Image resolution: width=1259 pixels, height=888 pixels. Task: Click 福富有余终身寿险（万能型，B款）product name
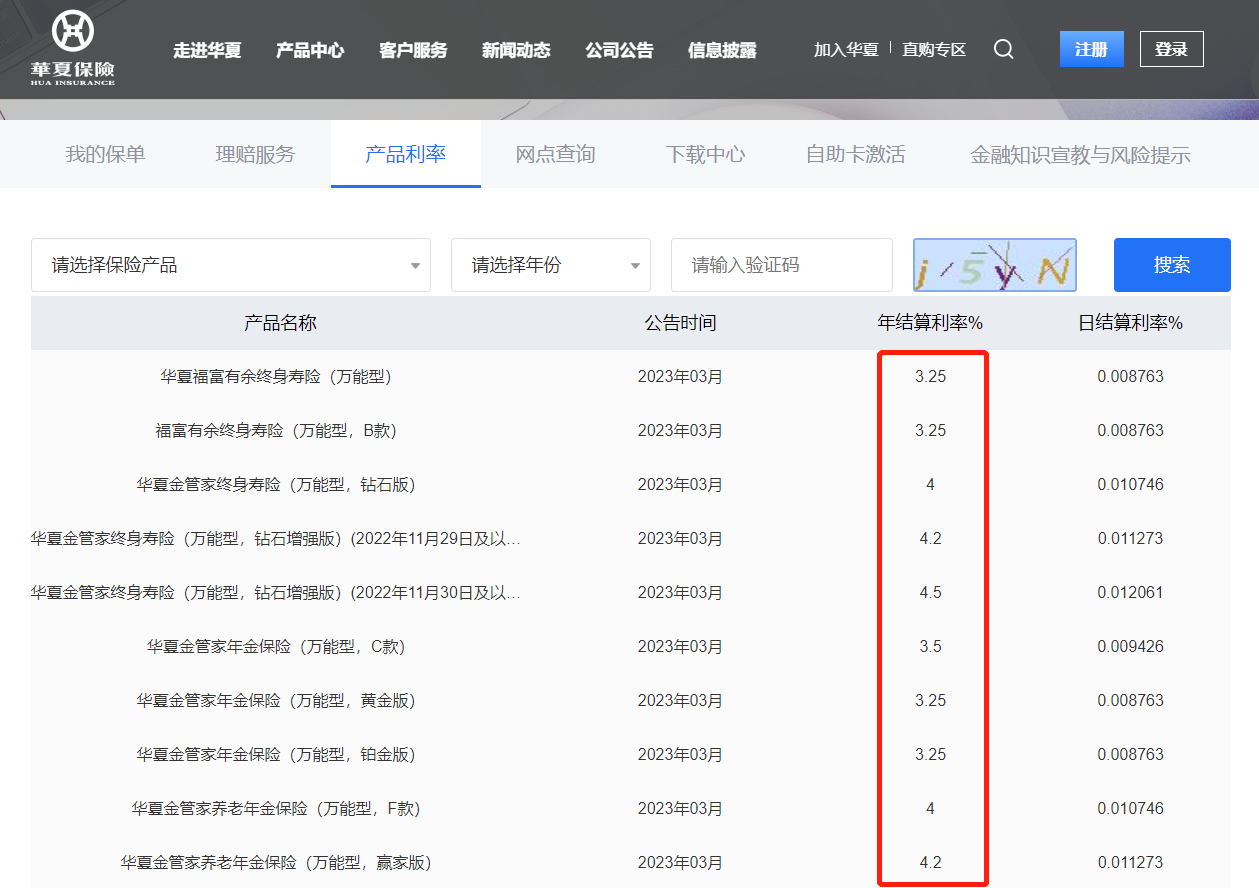(x=276, y=431)
